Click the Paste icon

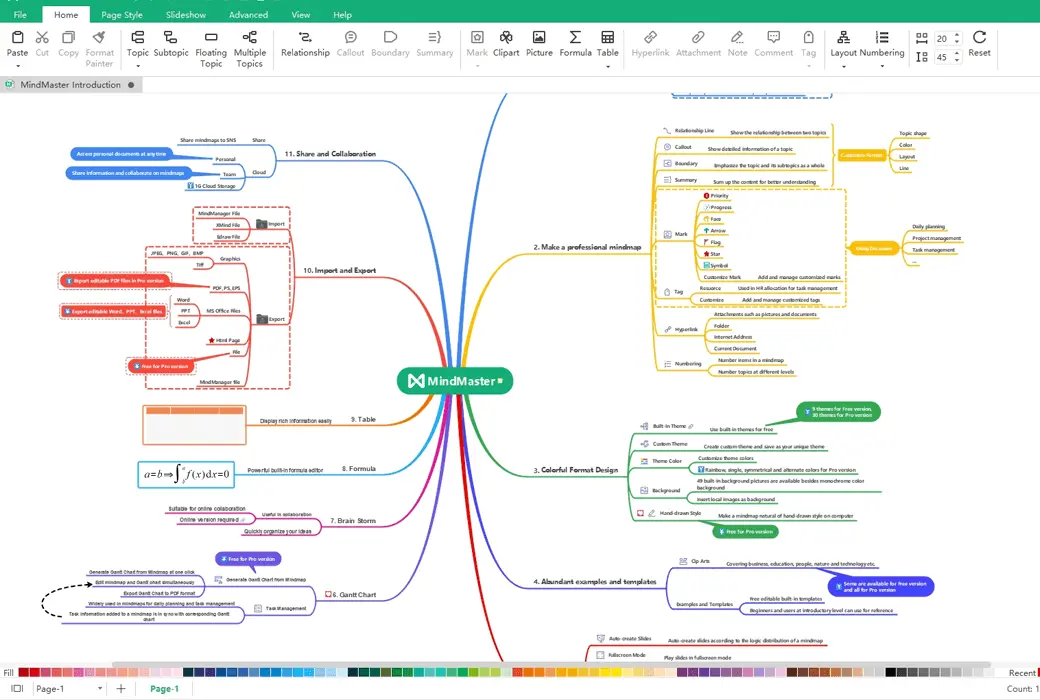click(x=17, y=38)
